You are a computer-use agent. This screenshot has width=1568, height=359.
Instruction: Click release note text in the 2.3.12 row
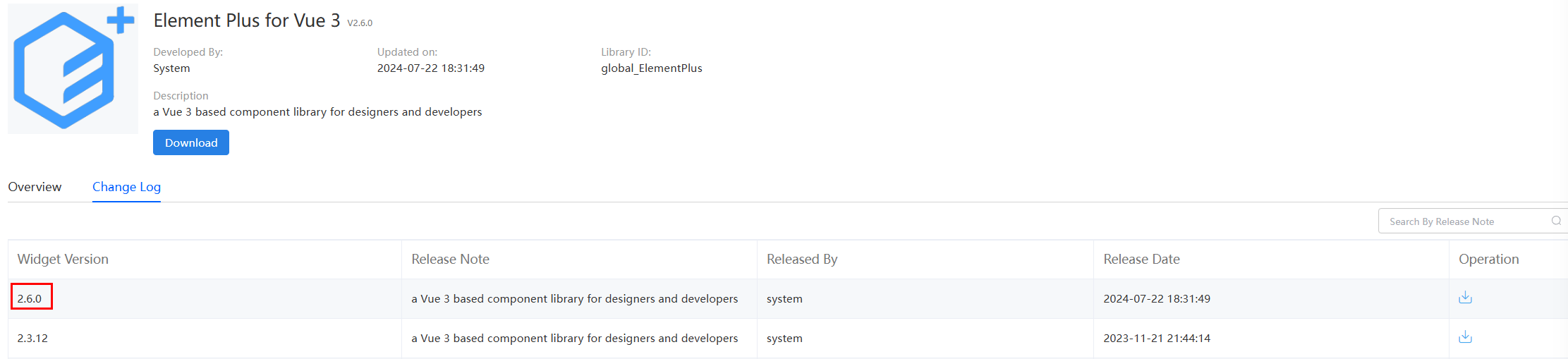(x=575, y=338)
